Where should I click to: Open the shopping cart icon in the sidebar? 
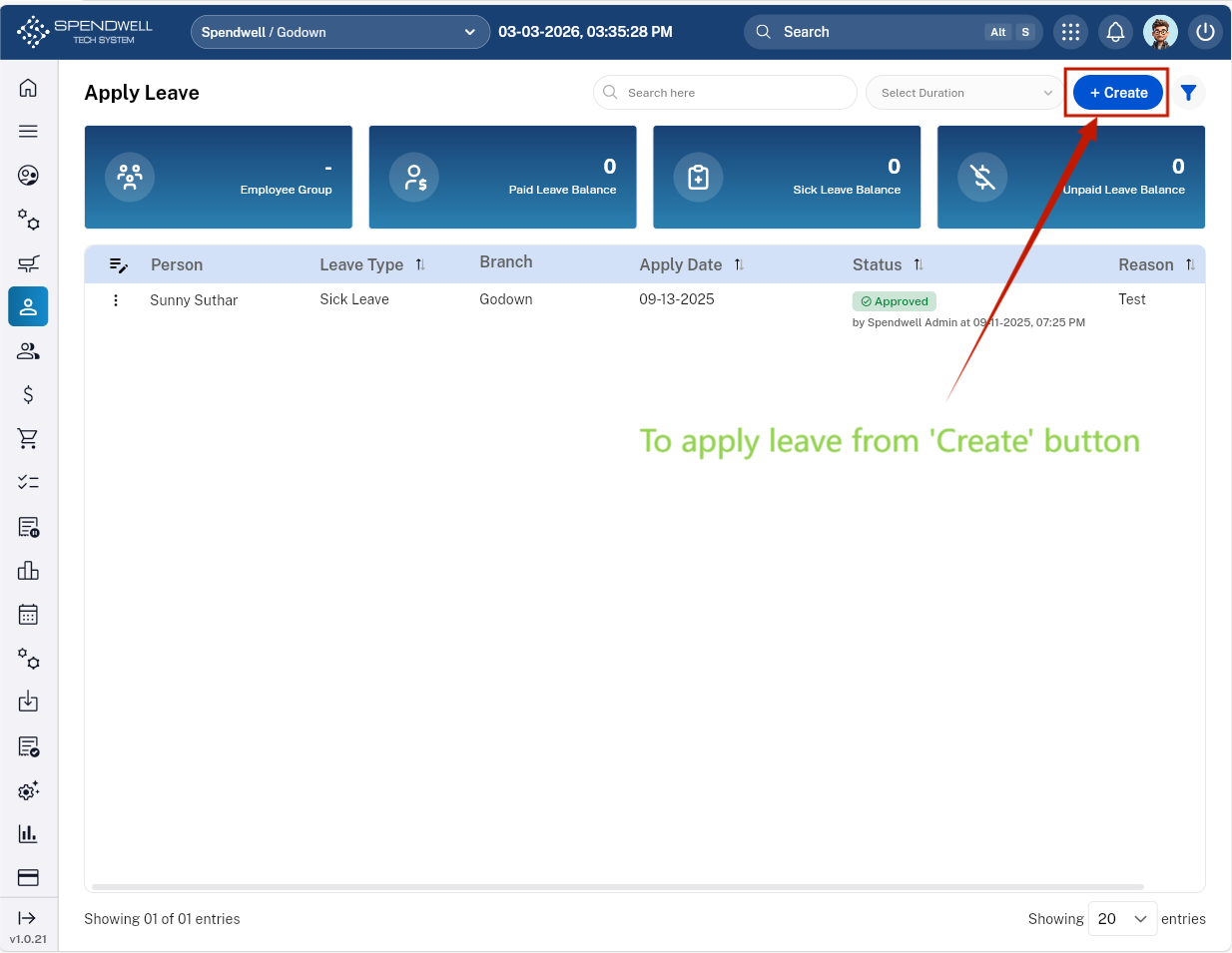pyautogui.click(x=28, y=439)
